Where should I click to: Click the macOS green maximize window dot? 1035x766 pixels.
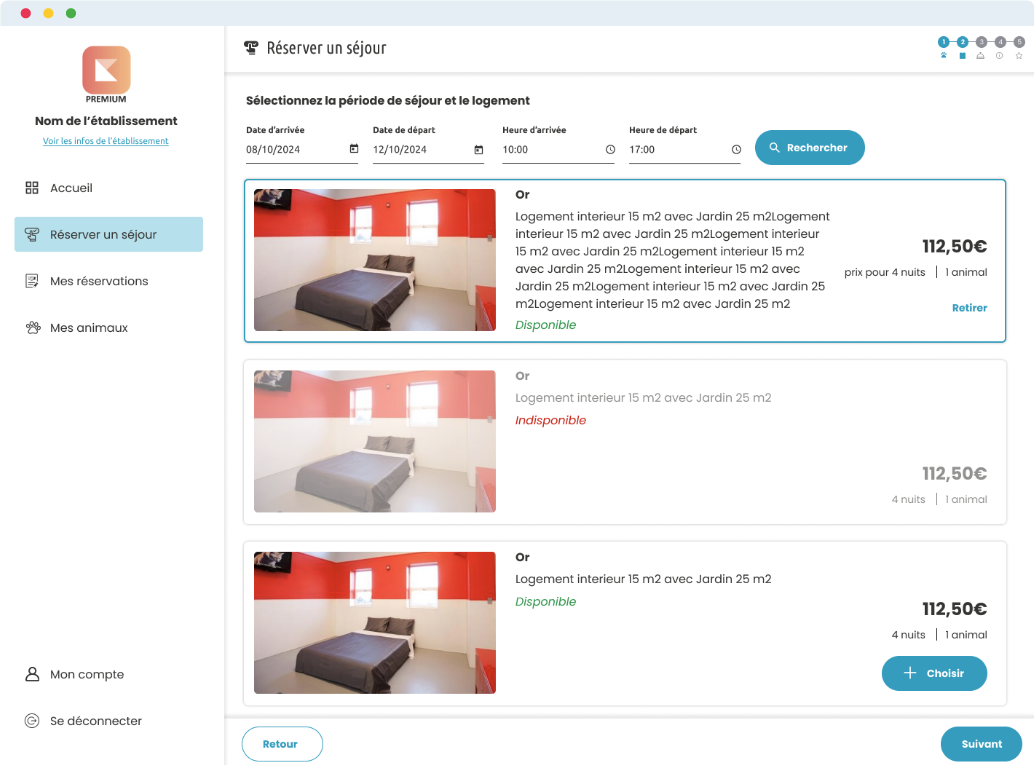71,13
